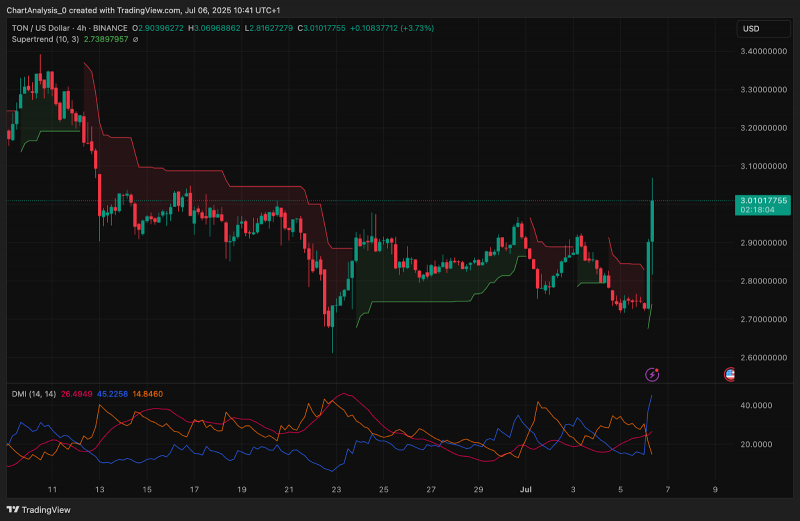Click the change value +0.10837712 (+3.73%)
Viewport: 800px width, 521px height.
pyautogui.click(x=392, y=28)
